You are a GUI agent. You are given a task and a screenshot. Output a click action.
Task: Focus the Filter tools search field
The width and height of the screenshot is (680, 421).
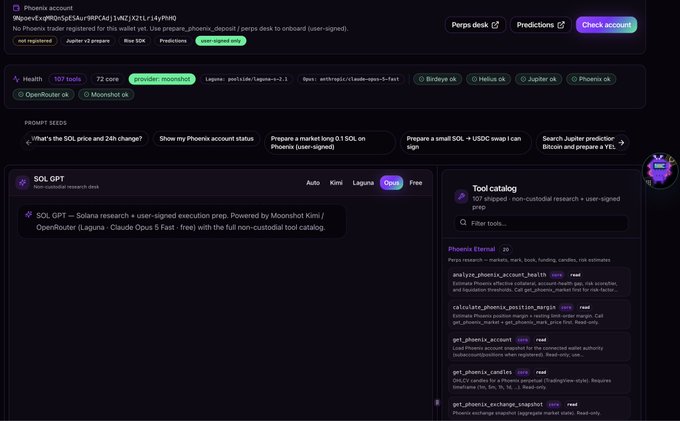(541, 223)
